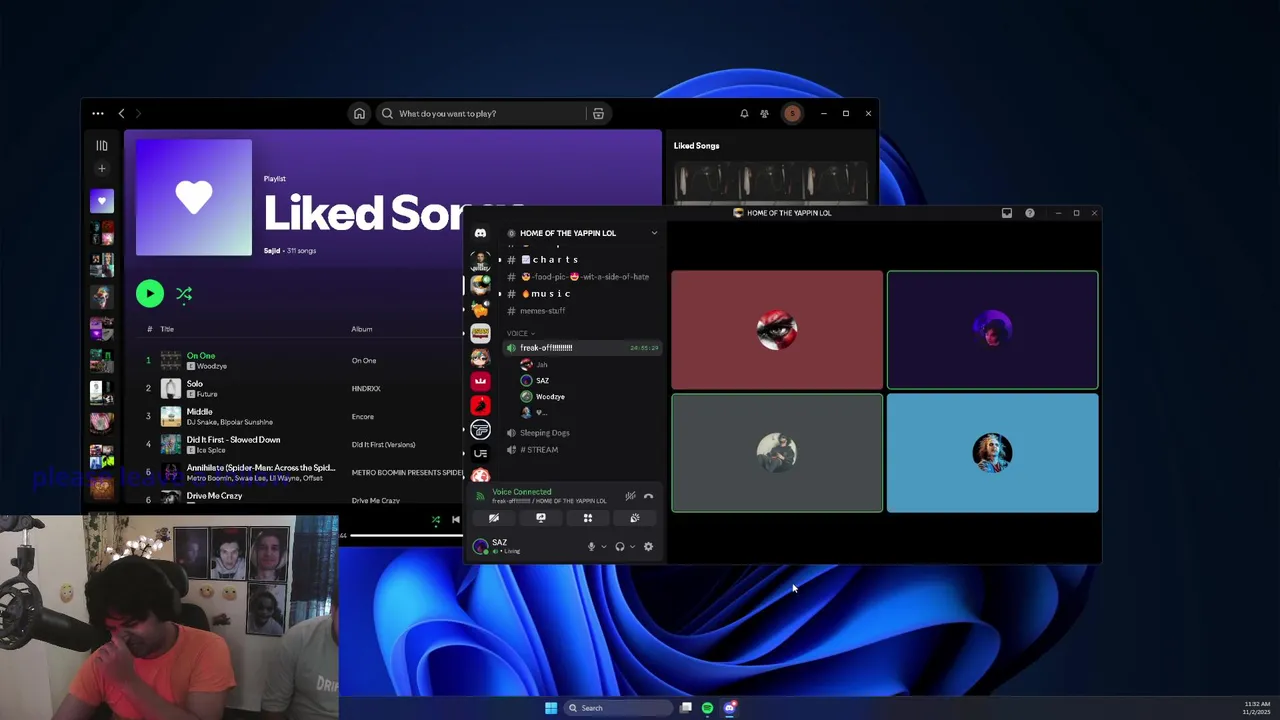
Task: Expand HOME OF THE YAPPIN LOL server menu
Action: (x=654, y=233)
